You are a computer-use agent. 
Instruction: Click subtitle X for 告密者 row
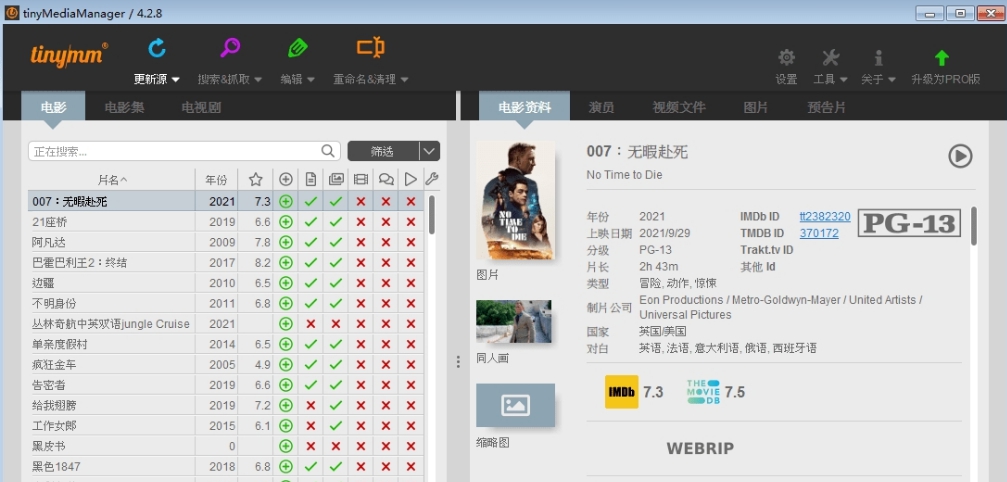(x=386, y=385)
